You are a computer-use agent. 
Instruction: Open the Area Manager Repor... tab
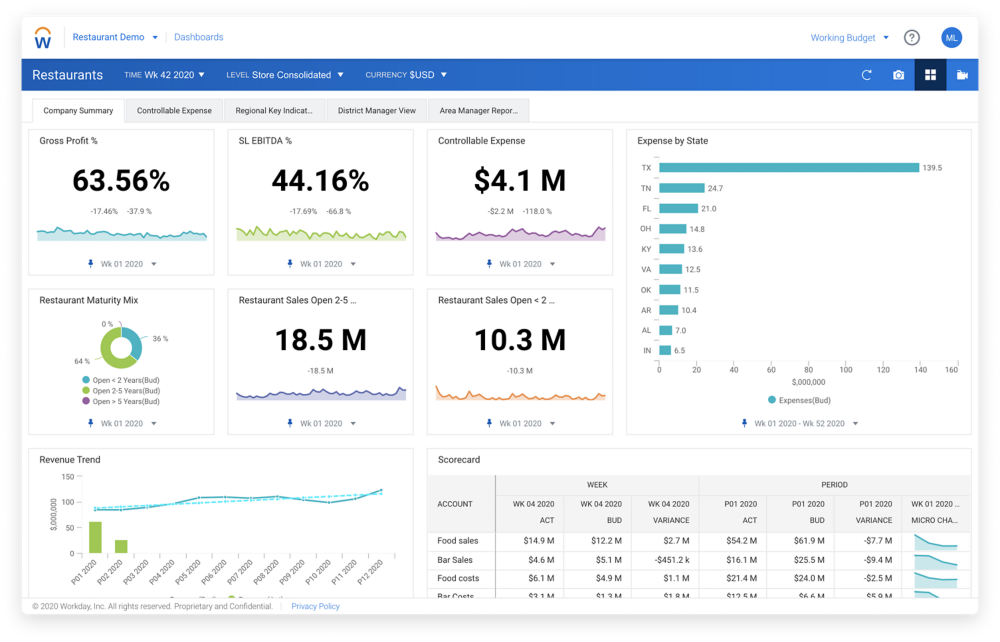coord(479,110)
